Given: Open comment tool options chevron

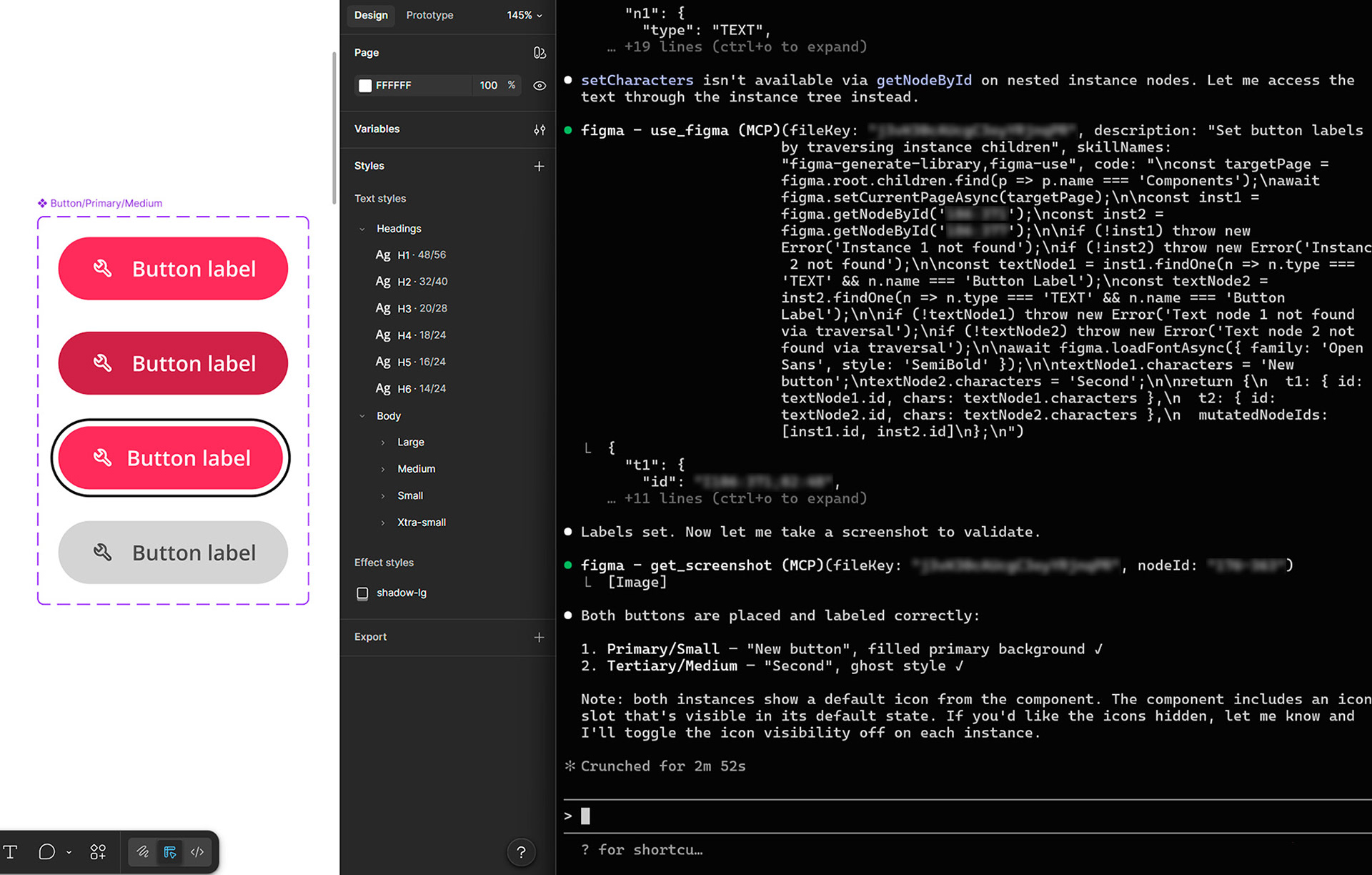Looking at the screenshot, I should click(69, 852).
